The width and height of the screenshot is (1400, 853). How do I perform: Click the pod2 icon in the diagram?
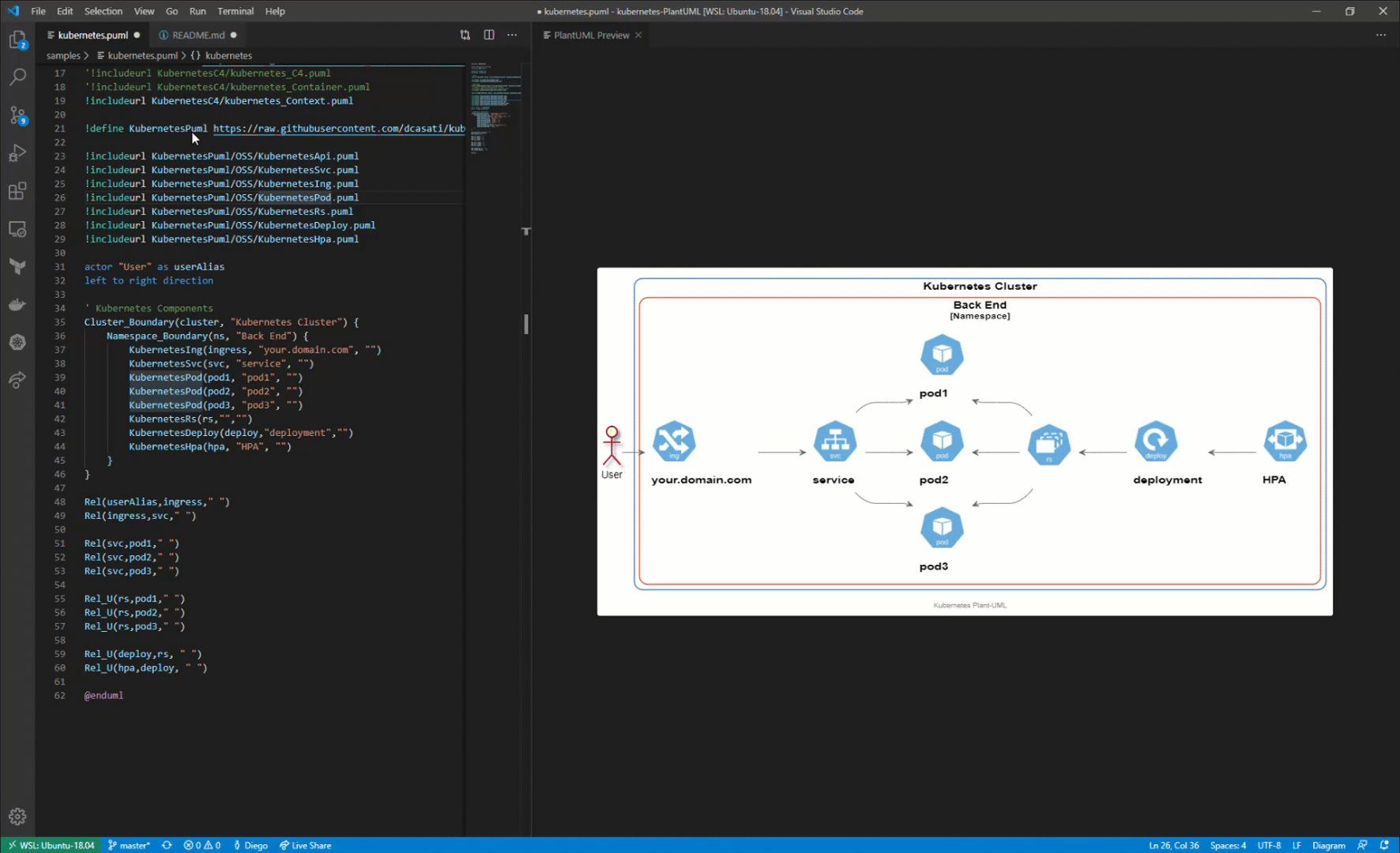coord(942,441)
